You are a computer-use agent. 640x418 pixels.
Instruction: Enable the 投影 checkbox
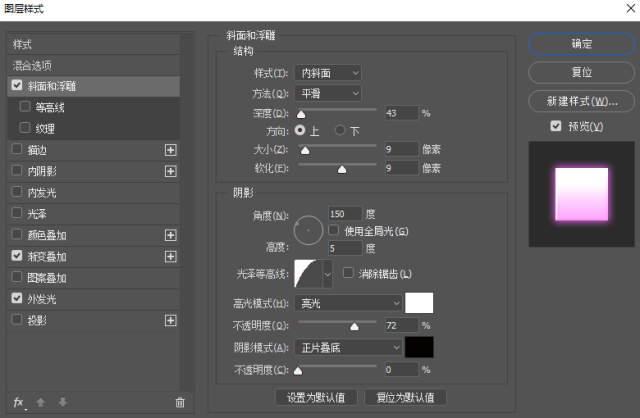(17, 319)
